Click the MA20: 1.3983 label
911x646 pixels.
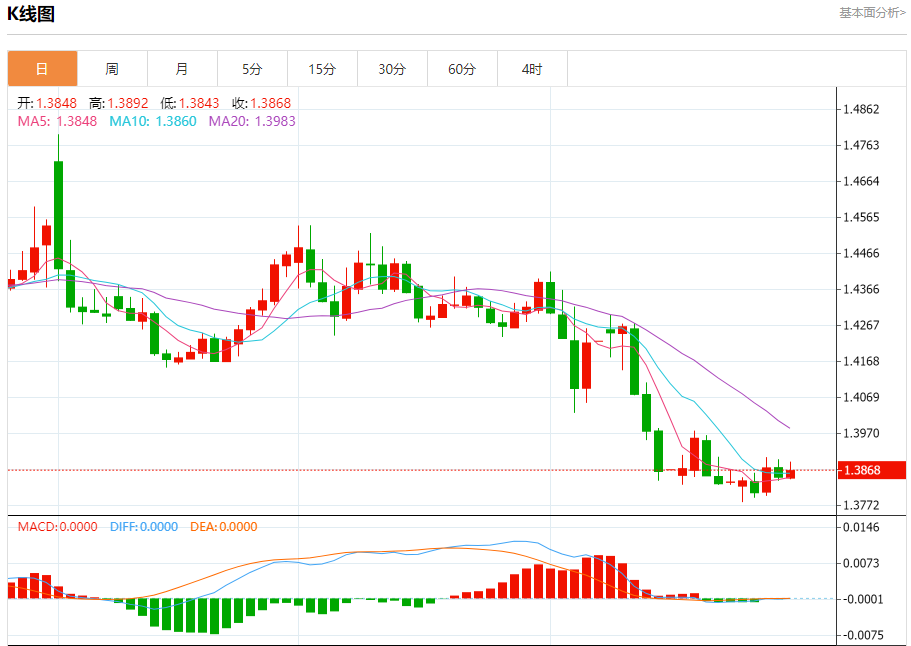tap(252, 121)
